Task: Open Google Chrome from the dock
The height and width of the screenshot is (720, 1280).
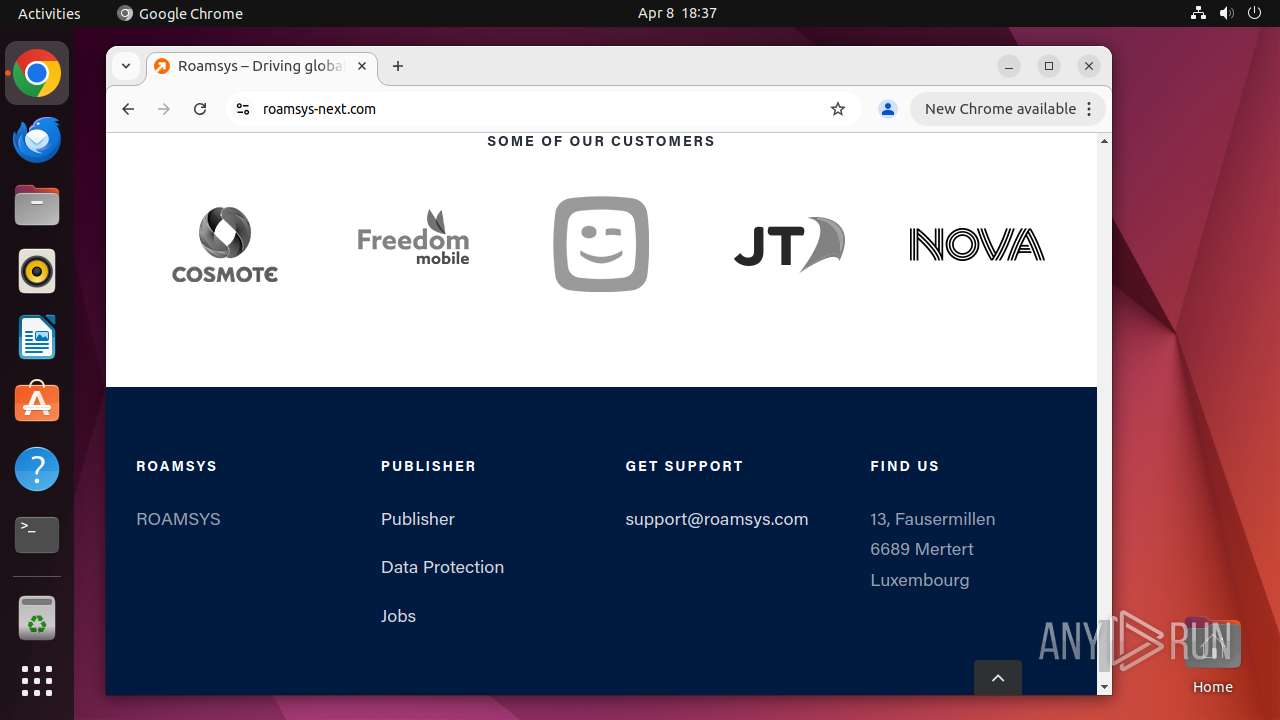Action: click(37, 74)
